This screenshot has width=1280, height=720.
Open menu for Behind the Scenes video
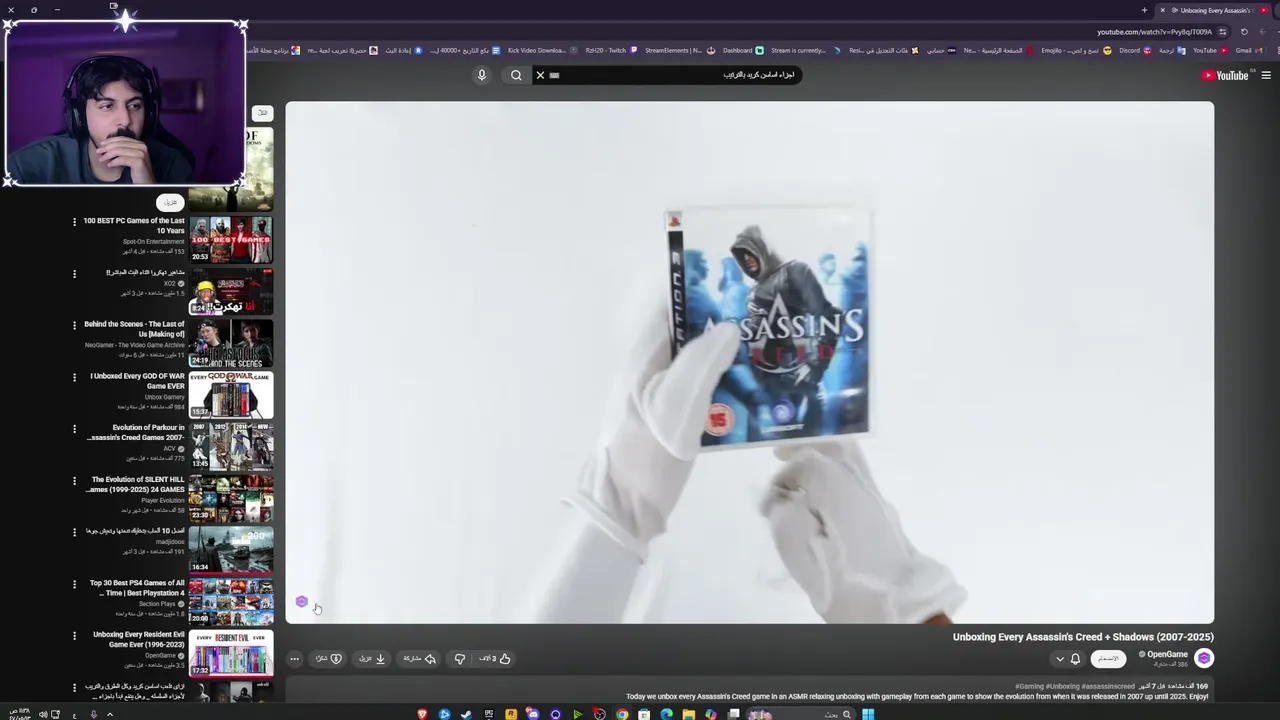pyautogui.click(x=74, y=325)
